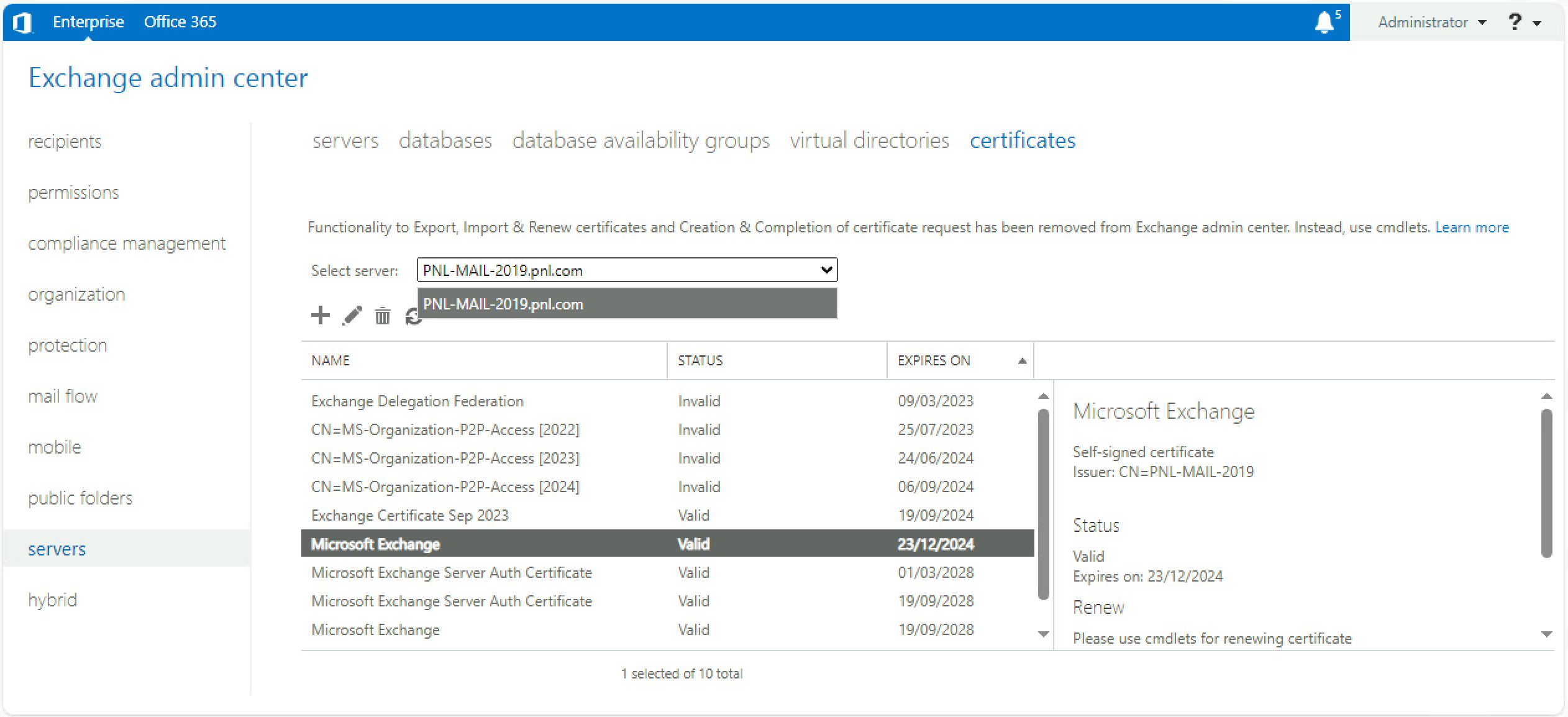Open the notifications bell icon
The width and height of the screenshot is (1568, 717).
(1324, 22)
